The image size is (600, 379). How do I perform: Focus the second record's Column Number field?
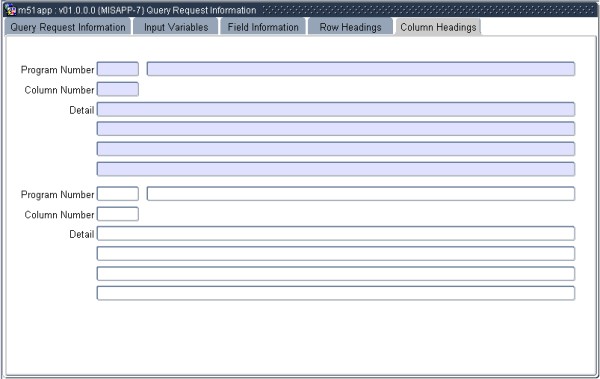point(118,214)
